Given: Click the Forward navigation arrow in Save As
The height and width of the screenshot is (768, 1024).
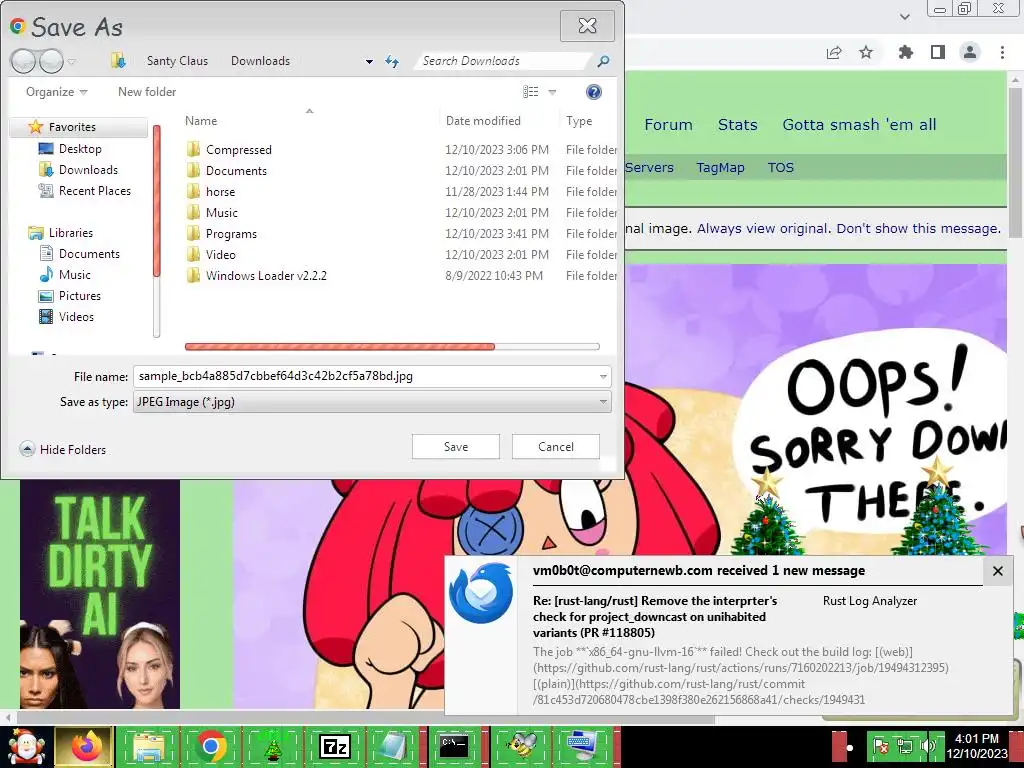Looking at the screenshot, I should (x=51, y=61).
